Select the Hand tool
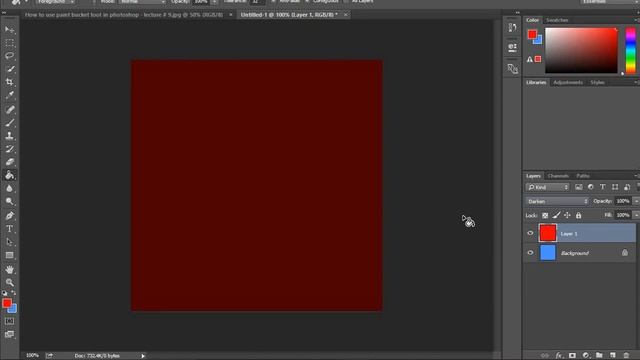 [x=9, y=269]
